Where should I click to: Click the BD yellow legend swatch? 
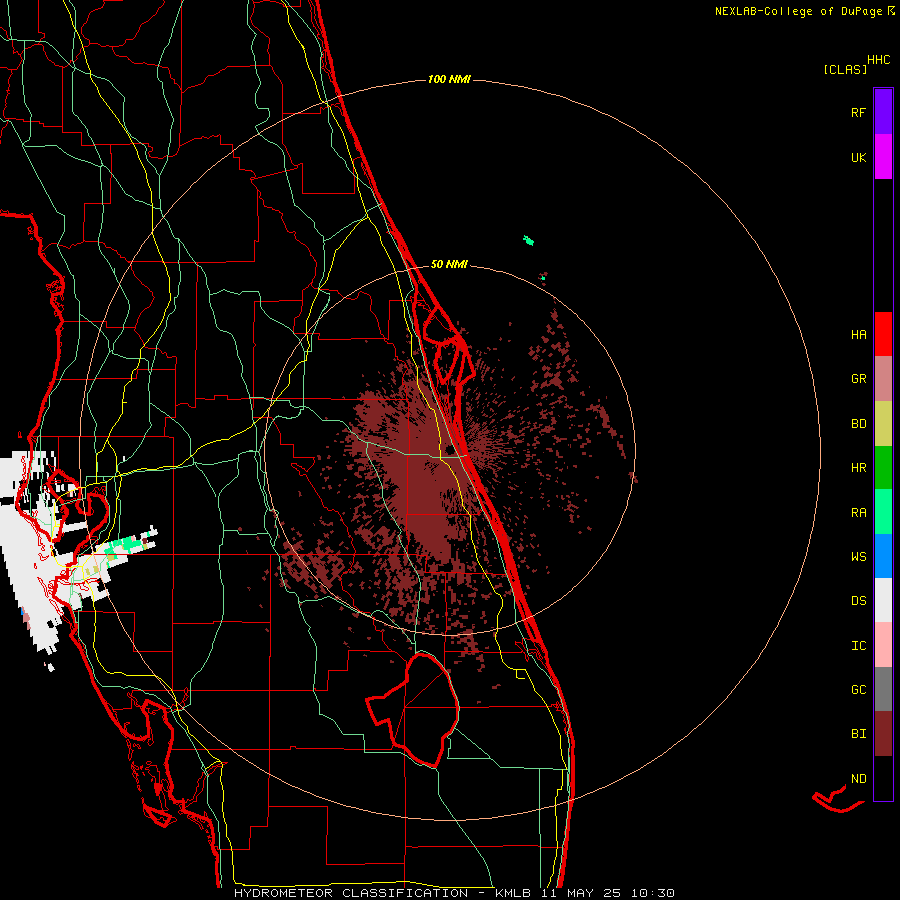click(x=883, y=424)
